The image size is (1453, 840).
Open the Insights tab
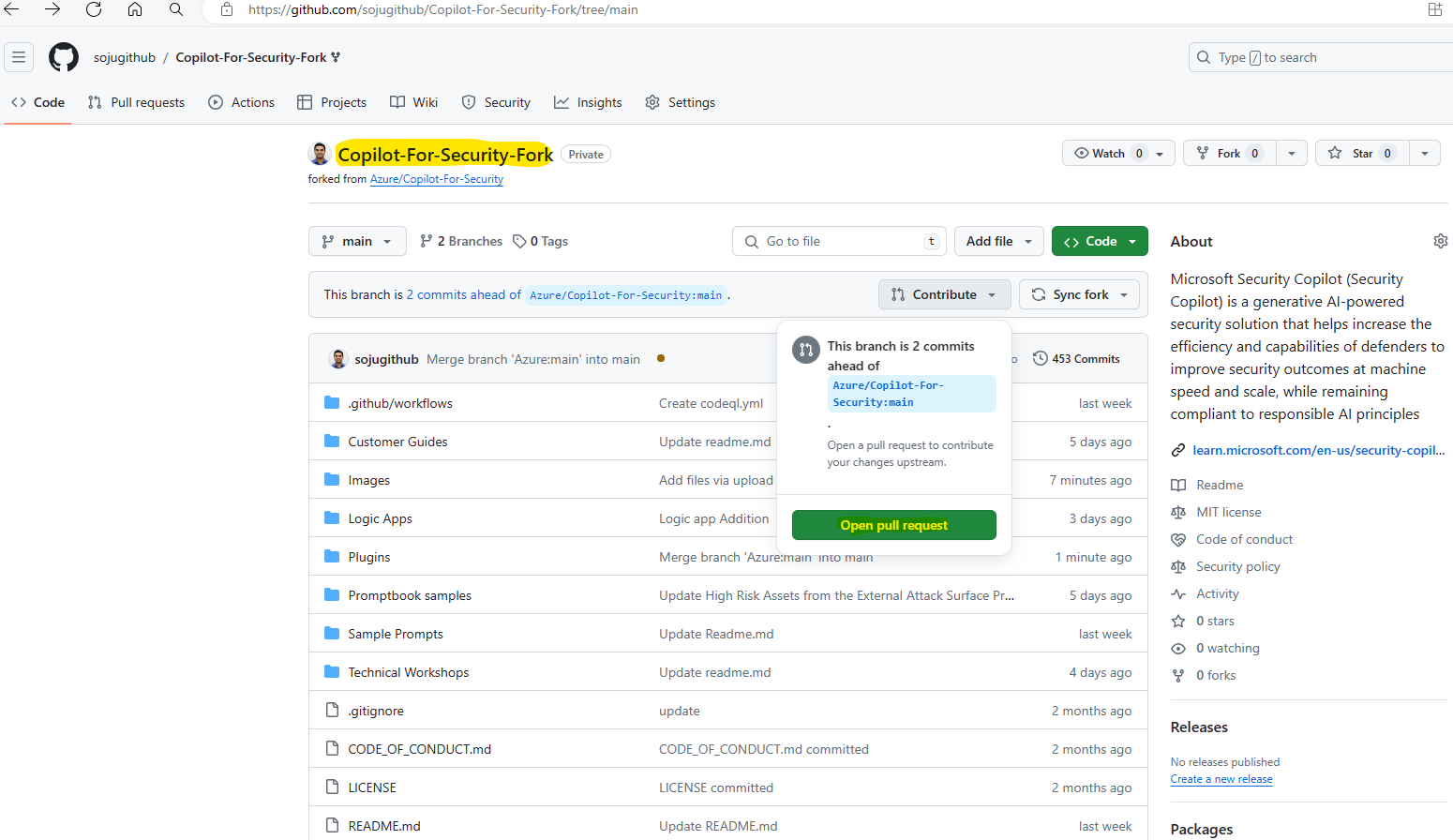coord(588,103)
